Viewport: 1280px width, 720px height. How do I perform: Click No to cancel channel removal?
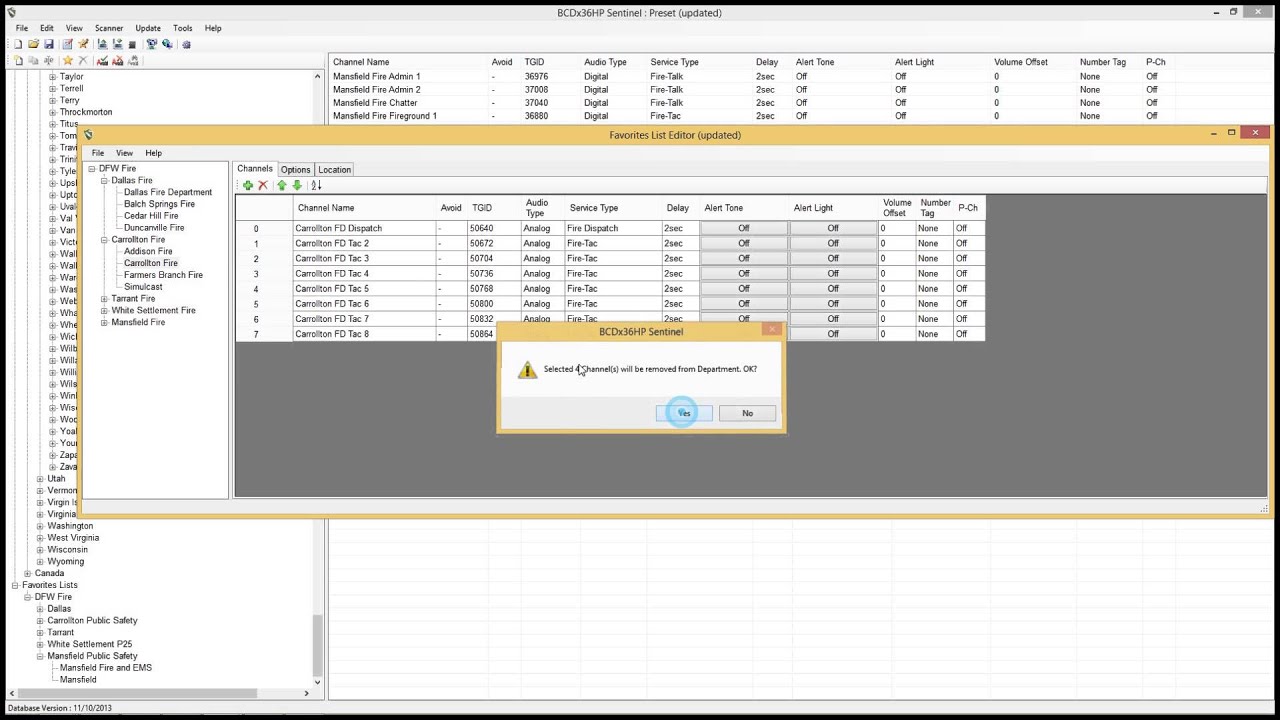[747, 413]
